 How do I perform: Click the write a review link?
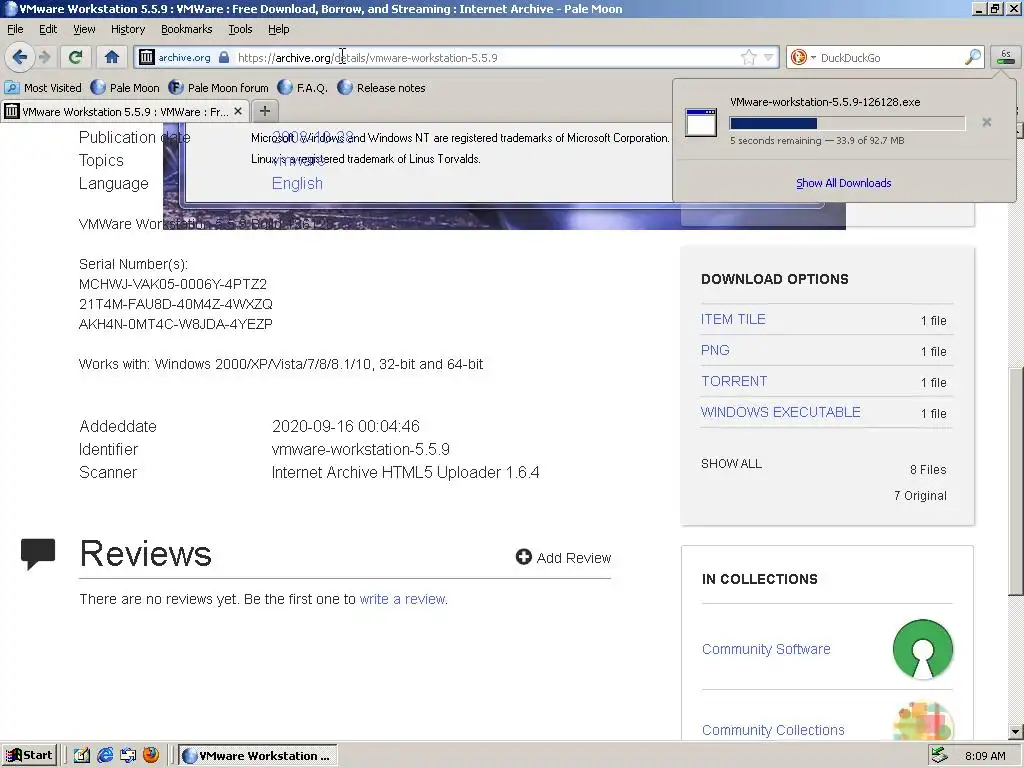402,599
